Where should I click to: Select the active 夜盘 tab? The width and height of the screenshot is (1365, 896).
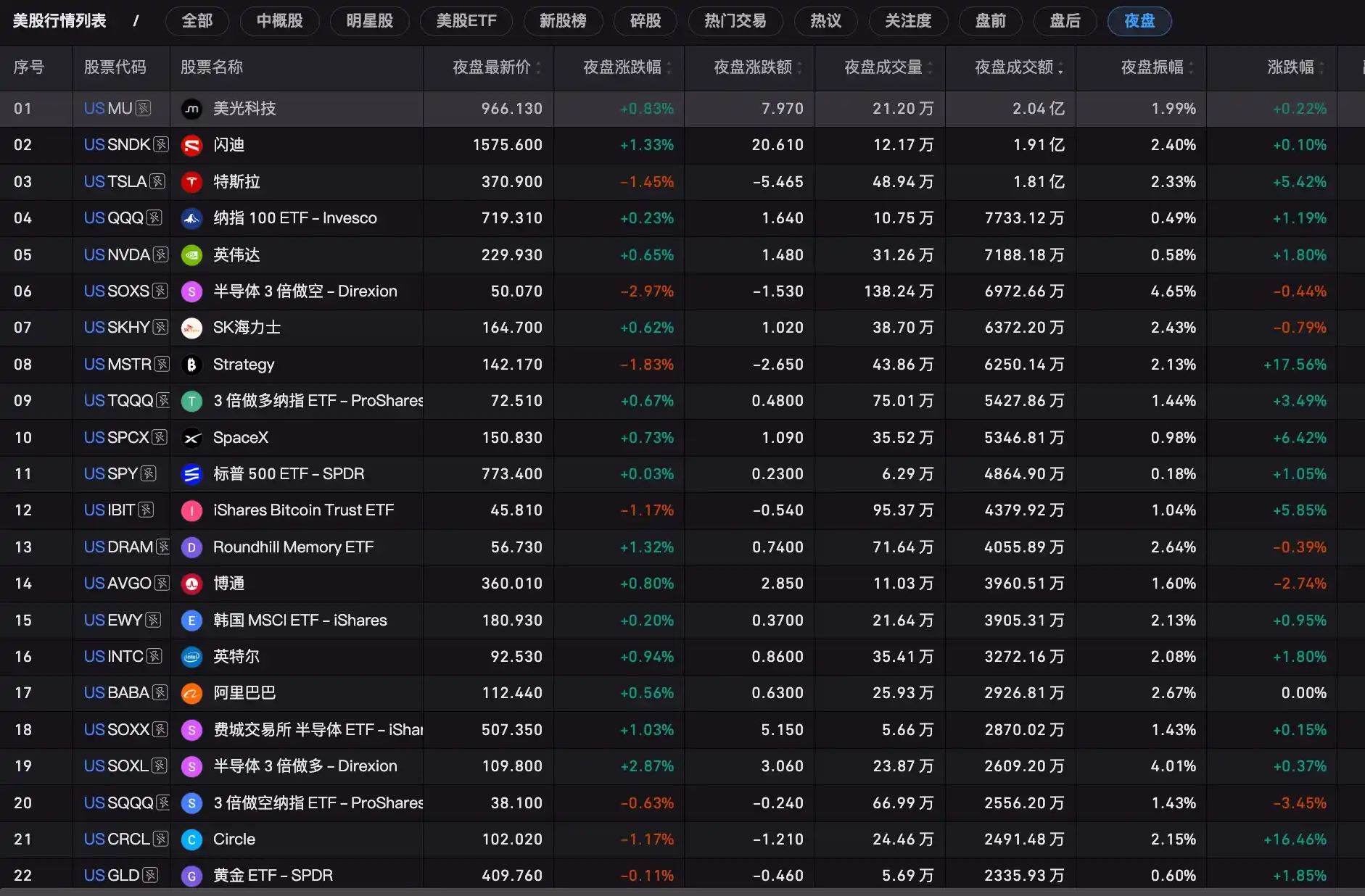pos(1139,21)
